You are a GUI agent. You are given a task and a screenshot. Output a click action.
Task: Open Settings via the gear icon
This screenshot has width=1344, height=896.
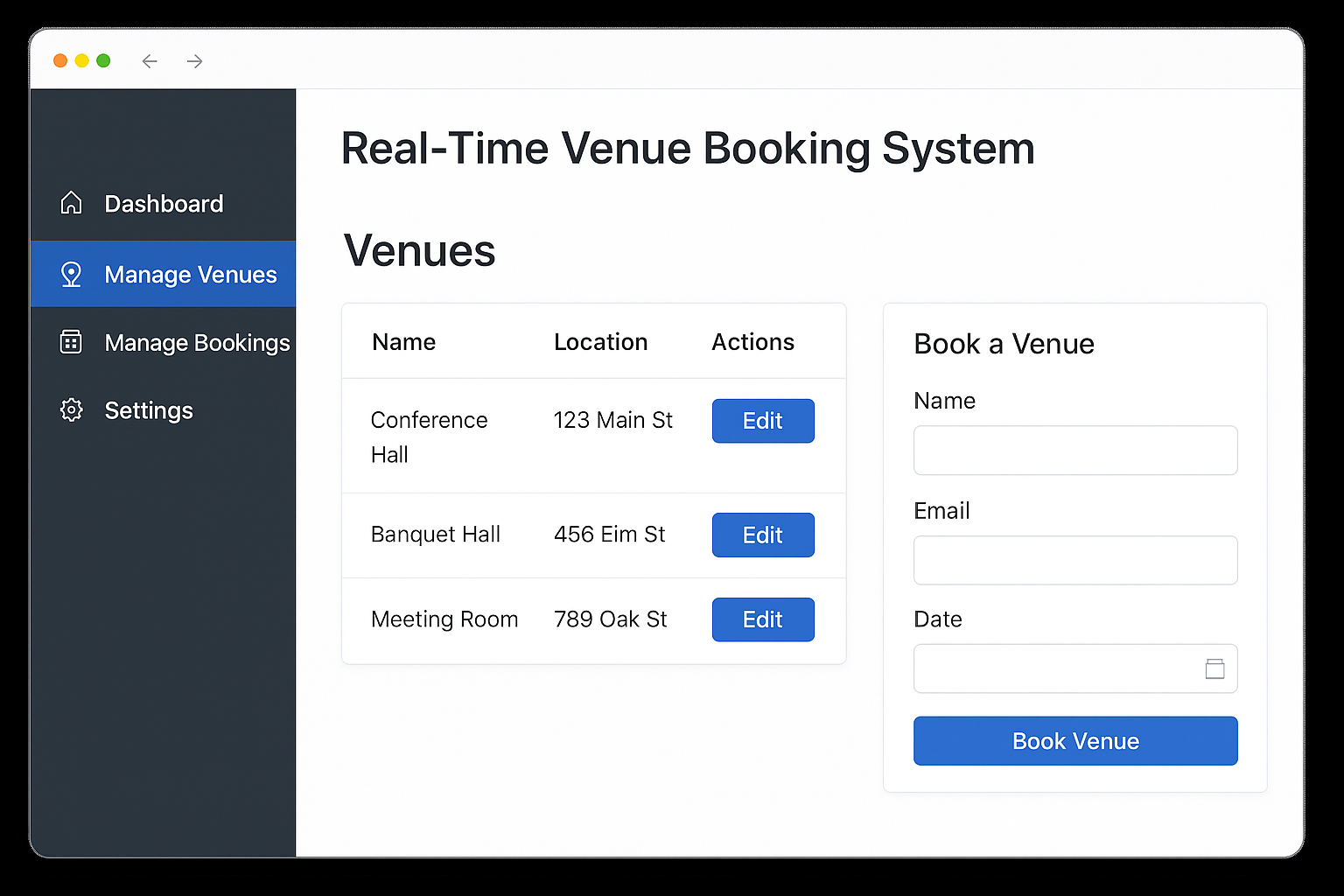coord(71,409)
